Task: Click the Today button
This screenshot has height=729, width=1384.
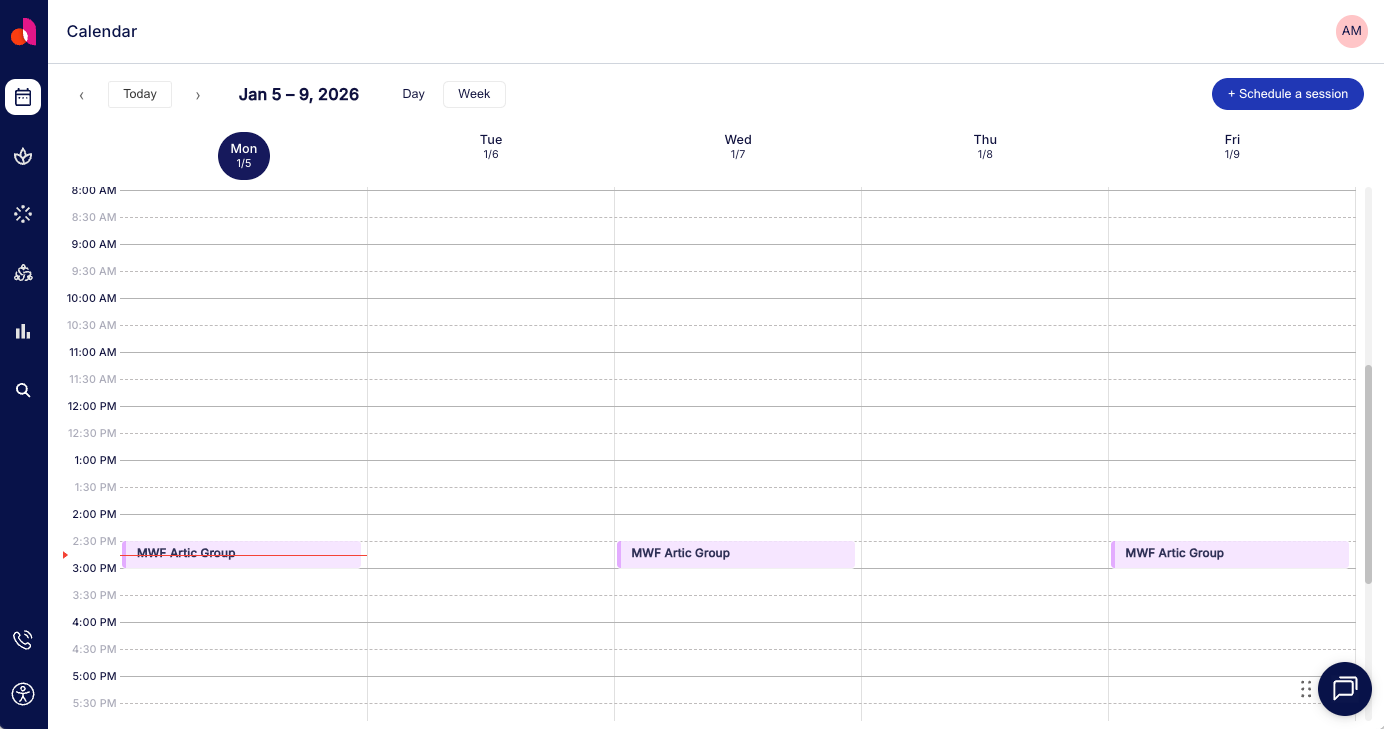Action: [140, 94]
